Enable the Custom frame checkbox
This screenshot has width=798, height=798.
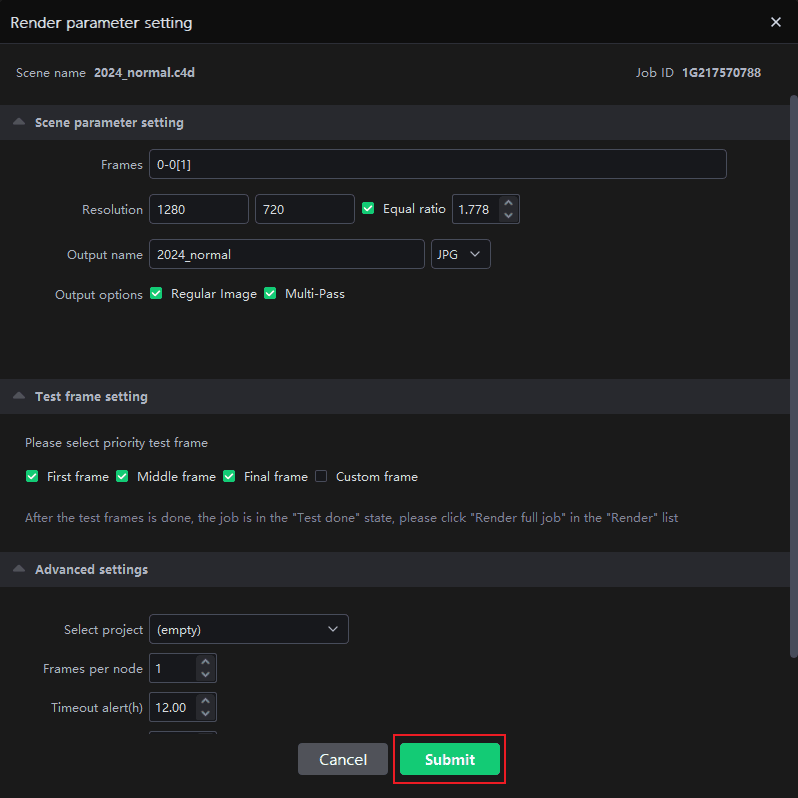(x=321, y=477)
